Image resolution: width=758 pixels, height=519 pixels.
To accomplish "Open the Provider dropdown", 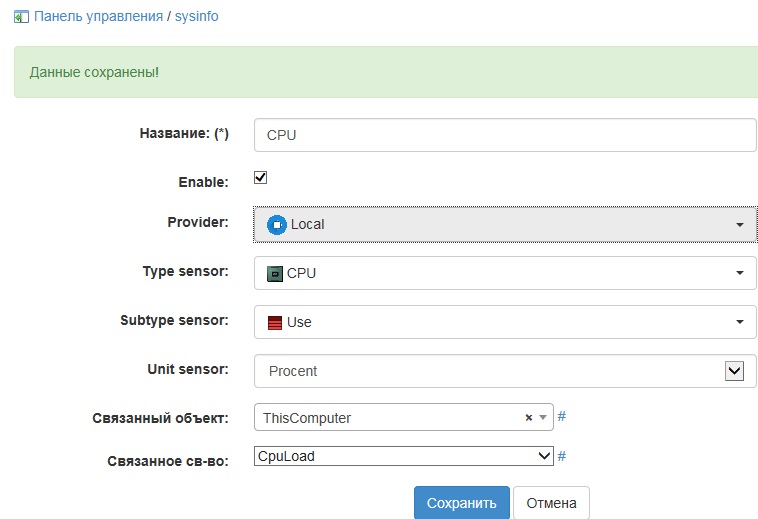I will [x=505, y=224].
